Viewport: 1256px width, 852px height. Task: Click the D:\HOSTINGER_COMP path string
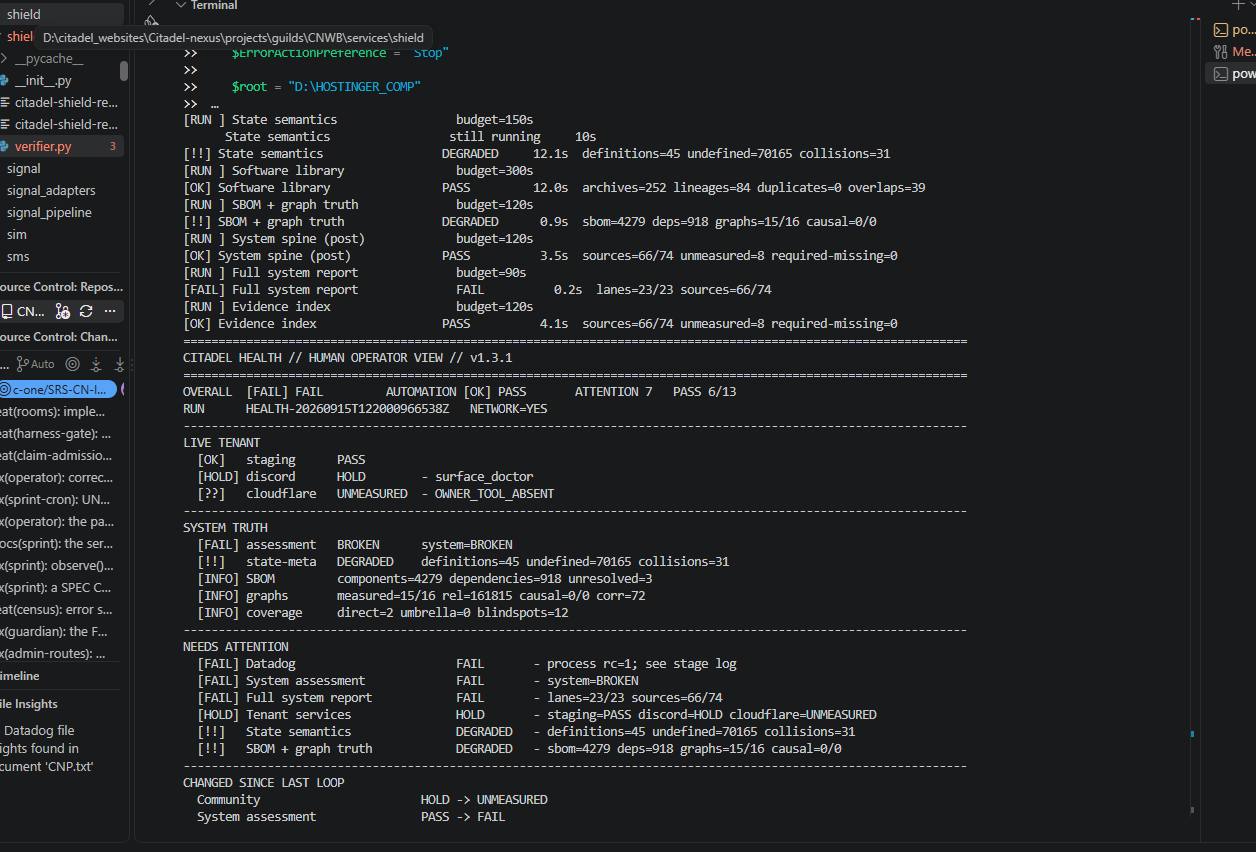(354, 87)
